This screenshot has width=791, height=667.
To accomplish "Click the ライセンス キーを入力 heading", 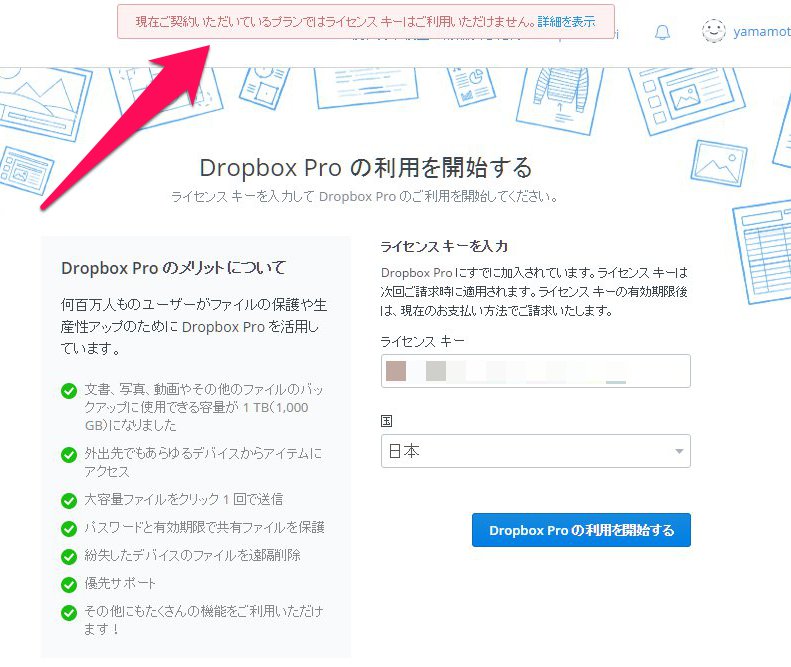I will (x=444, y=246).
